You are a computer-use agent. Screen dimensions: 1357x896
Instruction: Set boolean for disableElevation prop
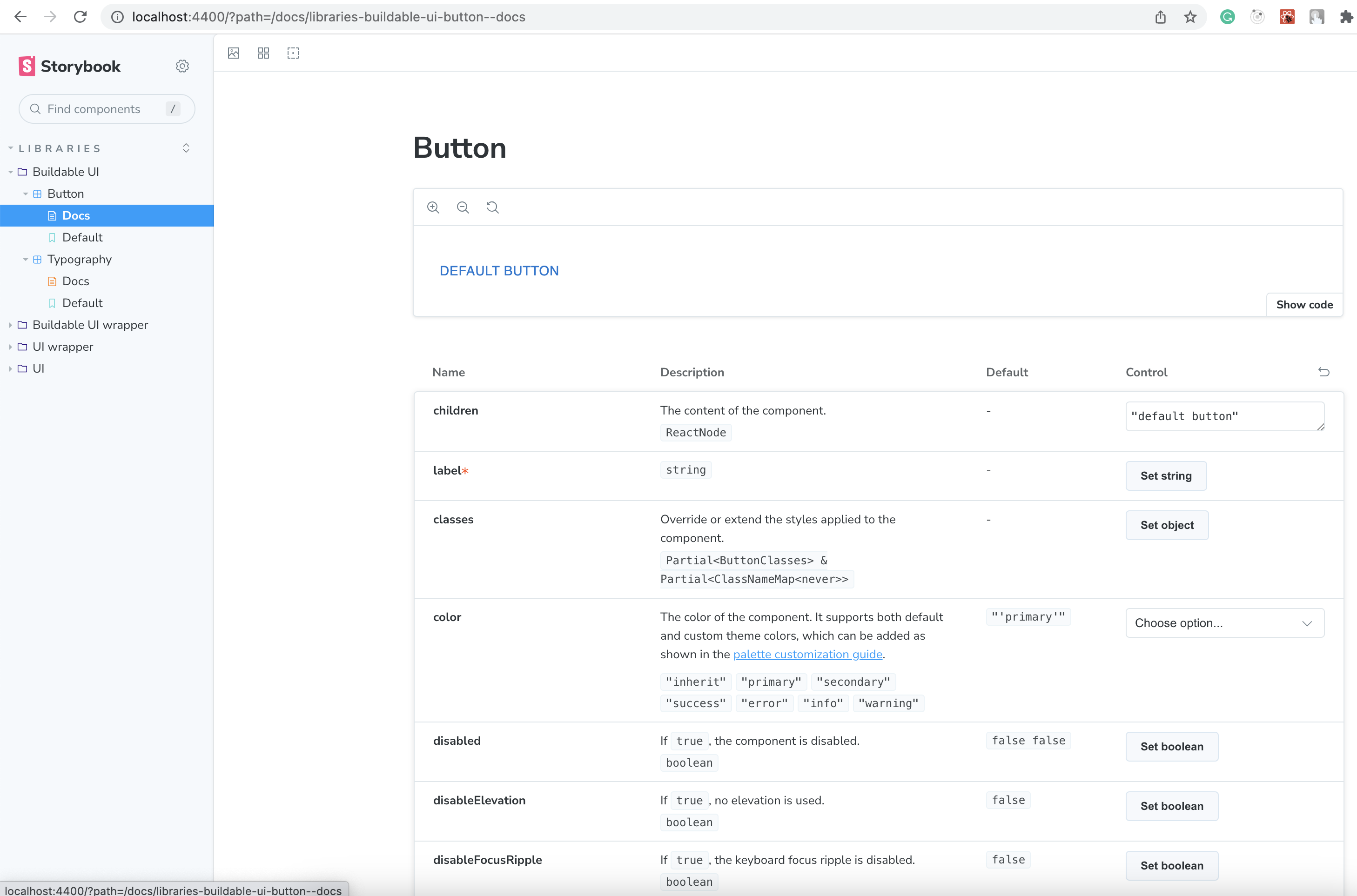pos(1172,806)
